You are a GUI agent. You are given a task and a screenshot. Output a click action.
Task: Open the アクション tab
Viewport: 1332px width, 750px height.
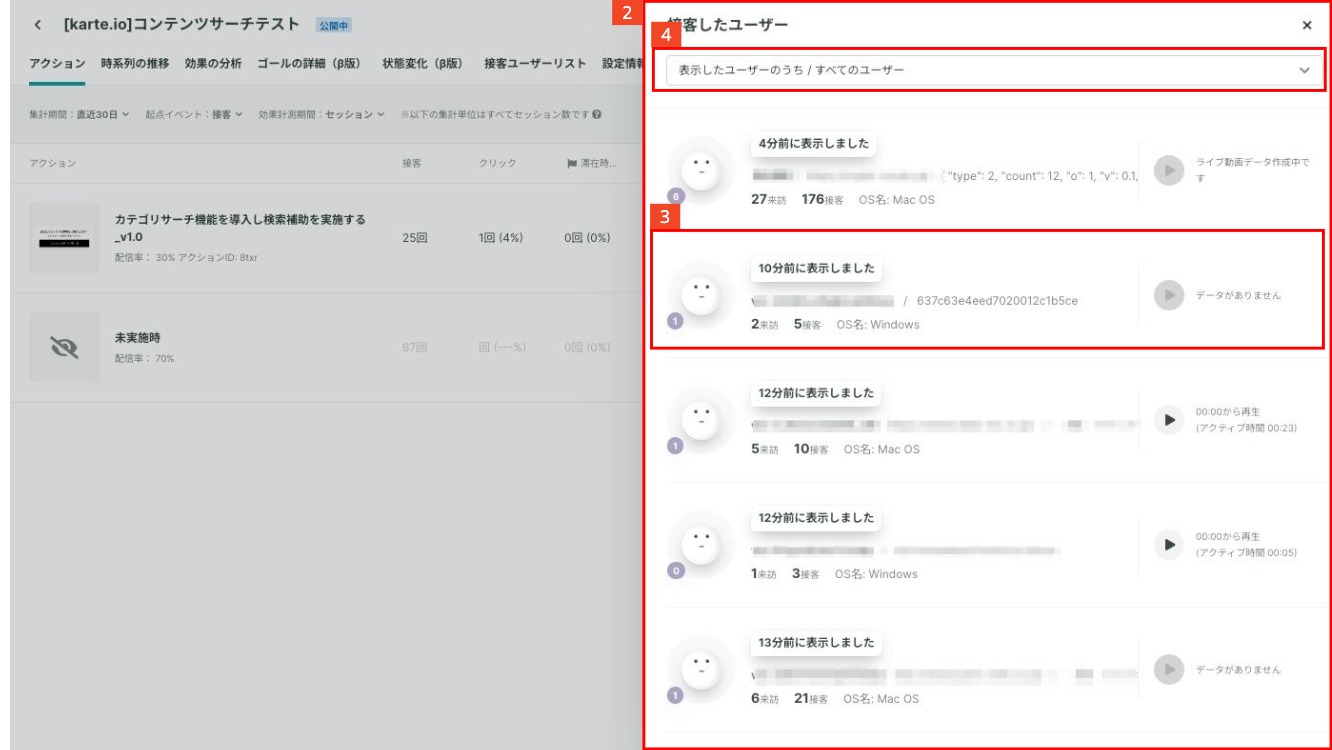(x=57, y=63)
